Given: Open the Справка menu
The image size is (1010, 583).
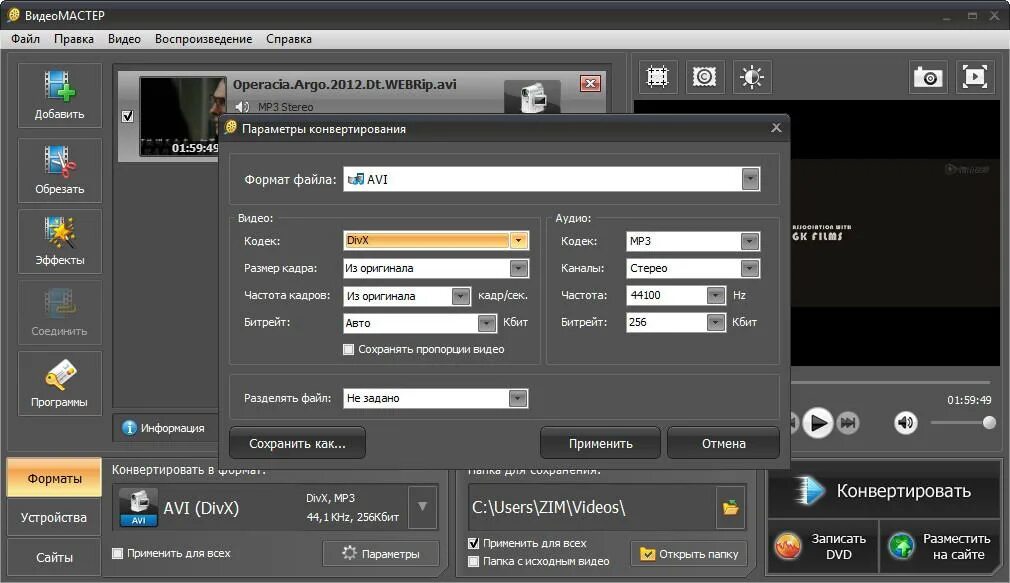Looking at the screenshot, I should [x=289, y=39].
